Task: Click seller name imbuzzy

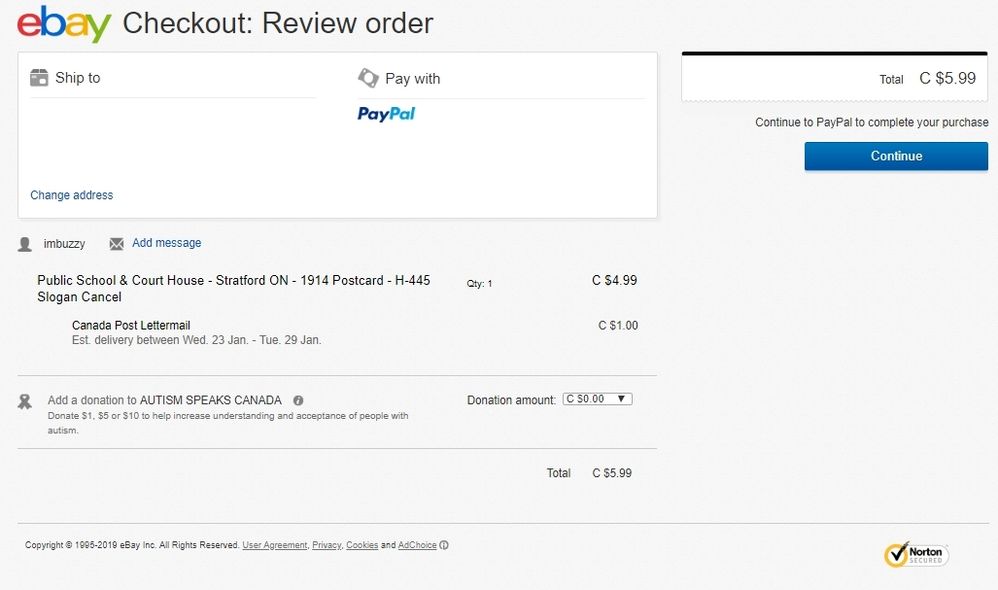Action: tap(64, 244)
